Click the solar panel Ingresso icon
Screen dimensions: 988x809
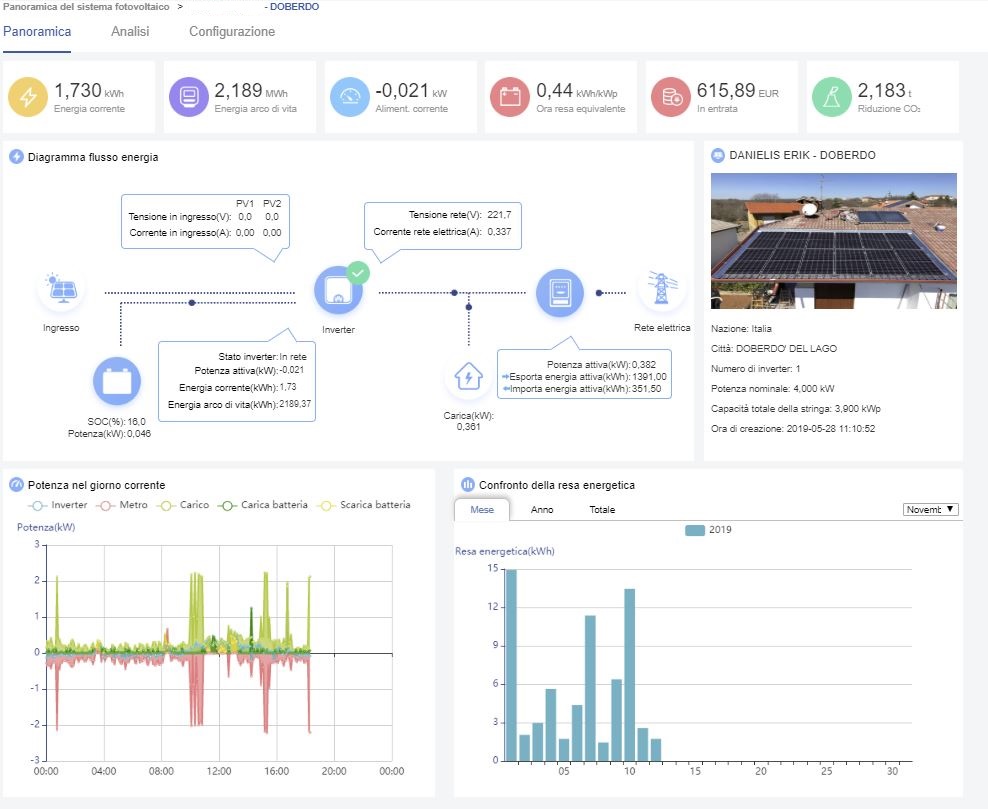[x=61, y=291]
